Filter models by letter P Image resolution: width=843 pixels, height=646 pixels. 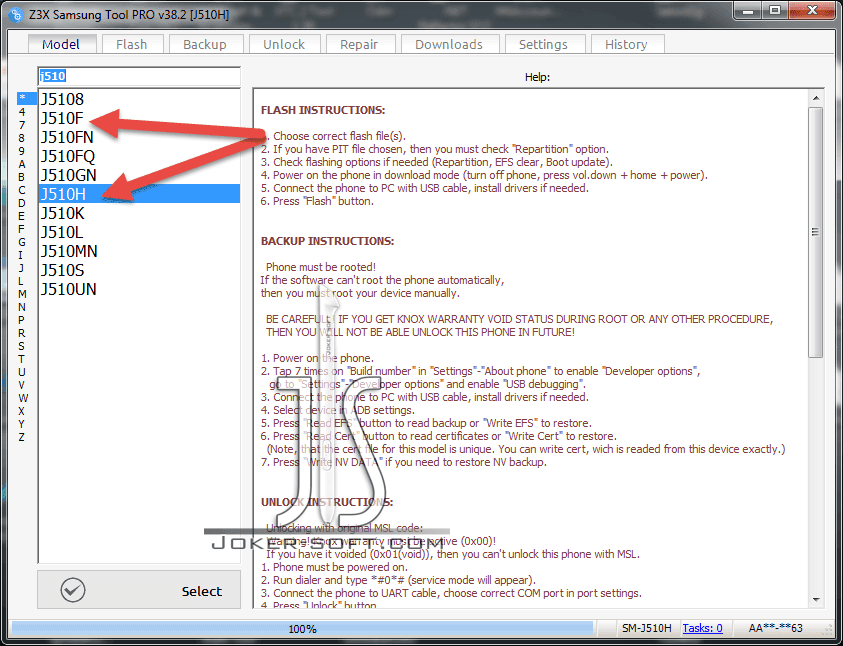point(22,320)
